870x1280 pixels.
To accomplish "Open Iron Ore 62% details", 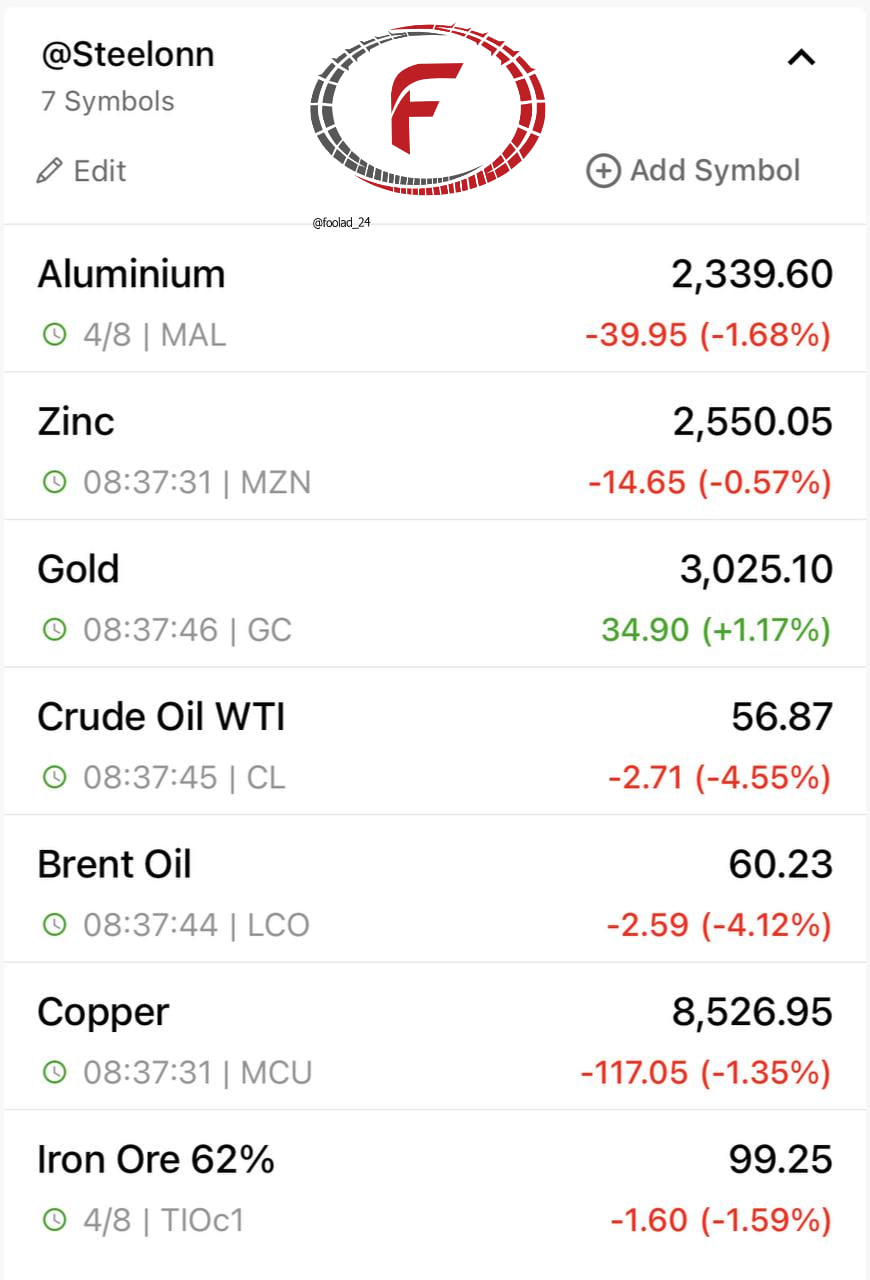I will (x=435, y=1185).
